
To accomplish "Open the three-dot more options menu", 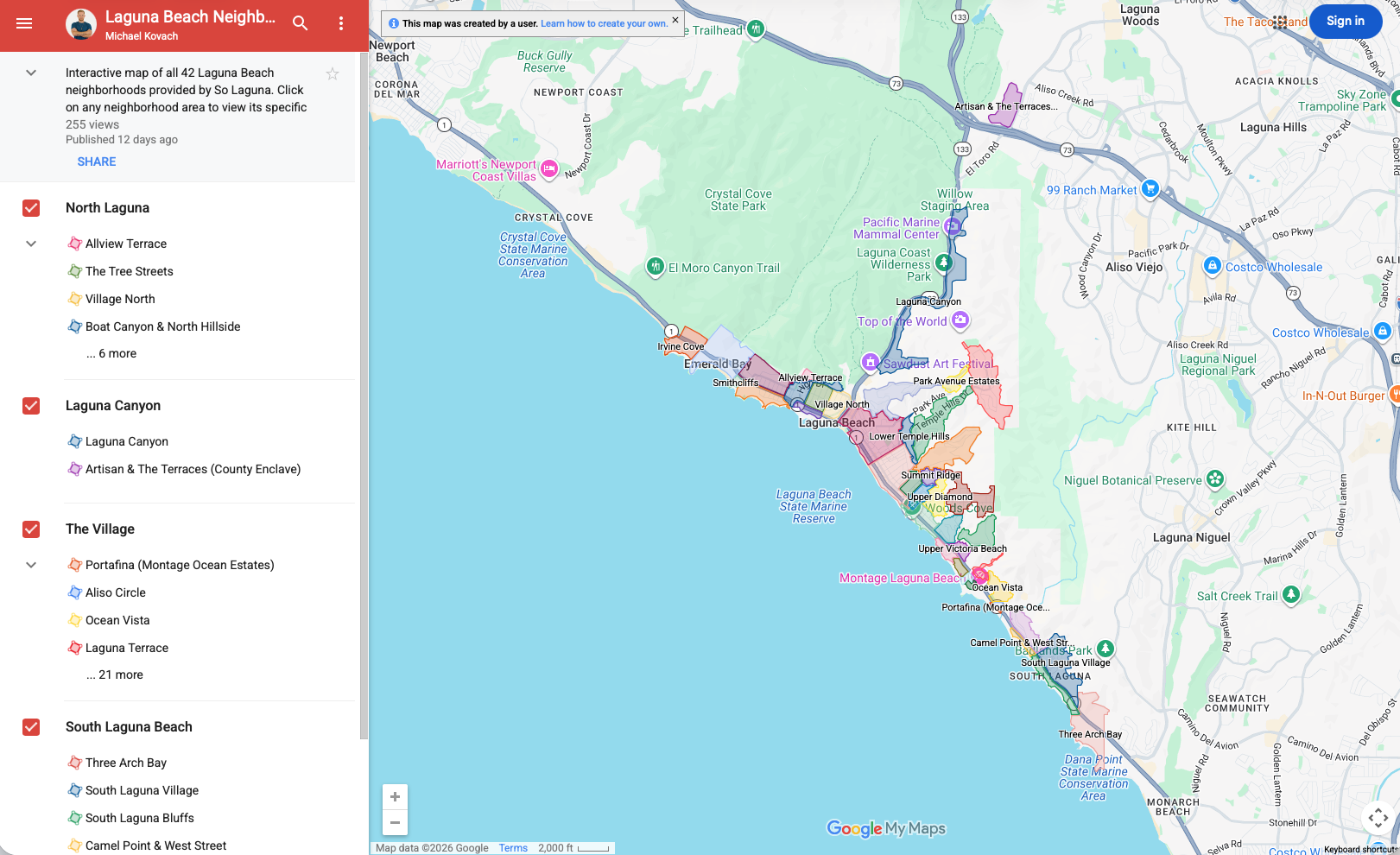I will pyautogui.click(x=341, y=24).
